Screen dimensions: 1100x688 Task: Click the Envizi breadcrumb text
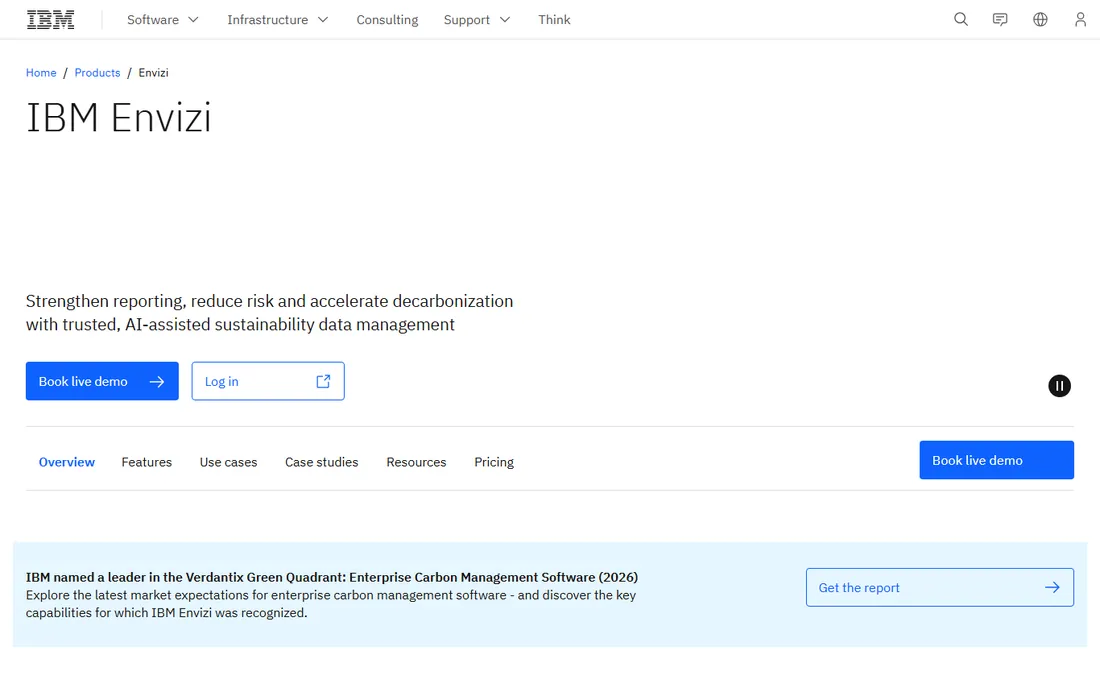click(x=153, y=73)
